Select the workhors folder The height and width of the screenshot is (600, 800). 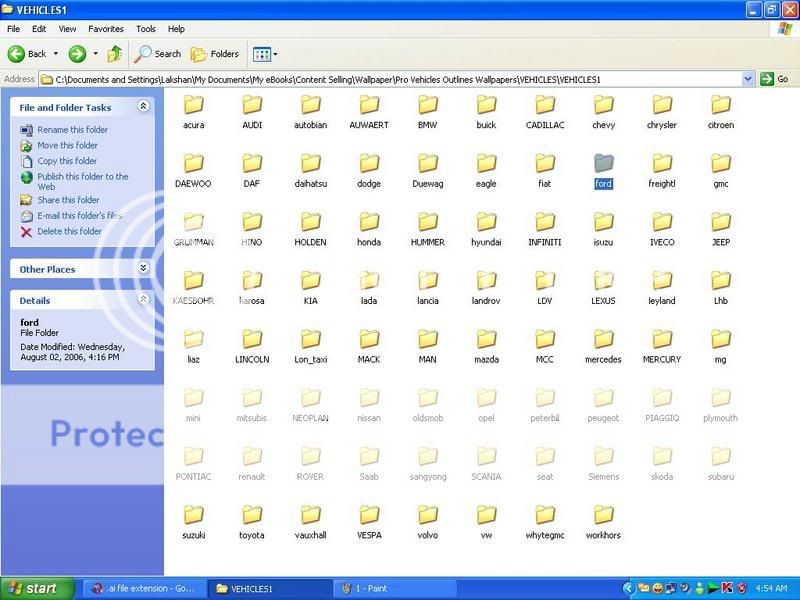pyautogui.click(x=604, y=523)
